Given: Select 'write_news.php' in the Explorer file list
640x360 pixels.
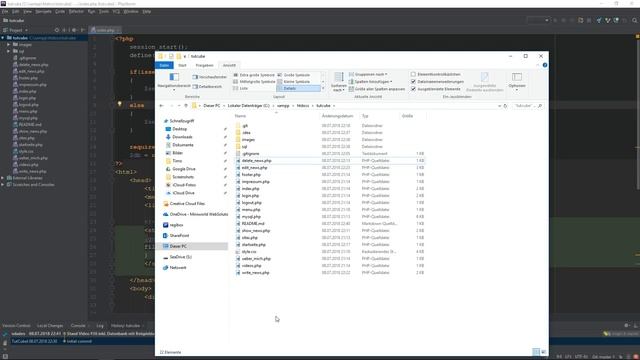Looking at the screenshot, I should pyautogui.click(x=256, y=273).
